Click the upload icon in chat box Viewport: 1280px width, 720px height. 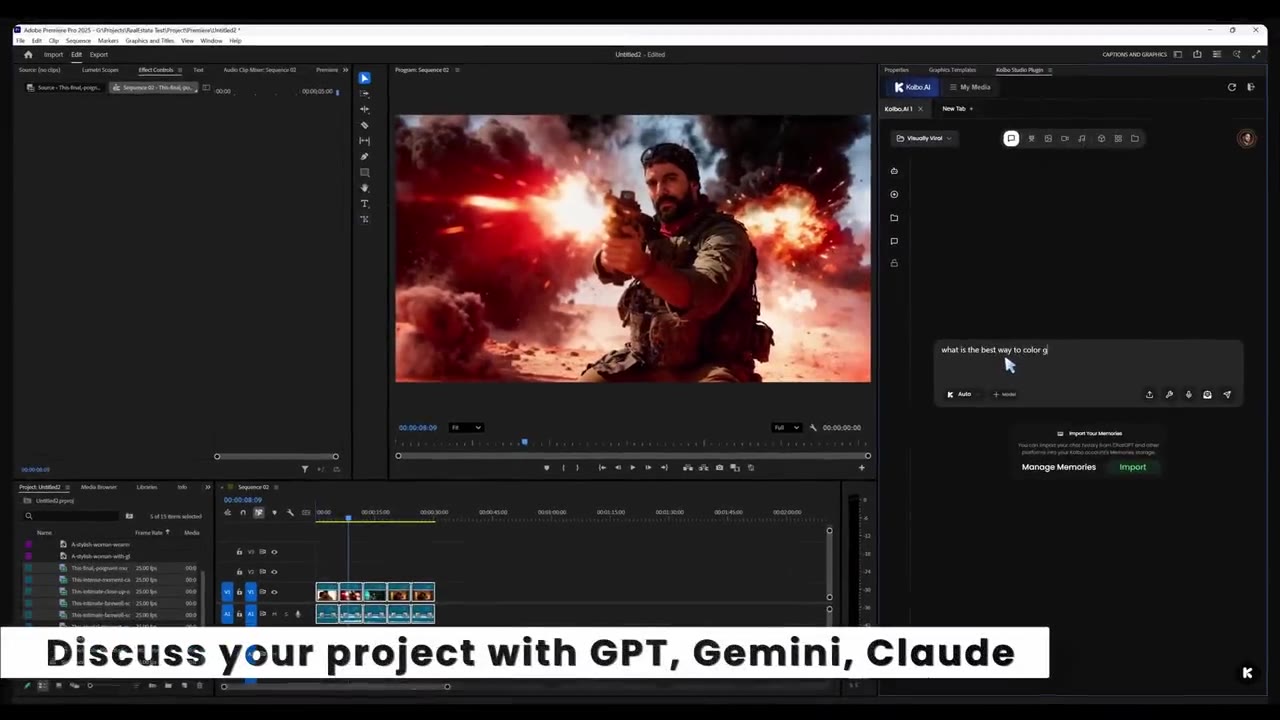click(1149, 394)
